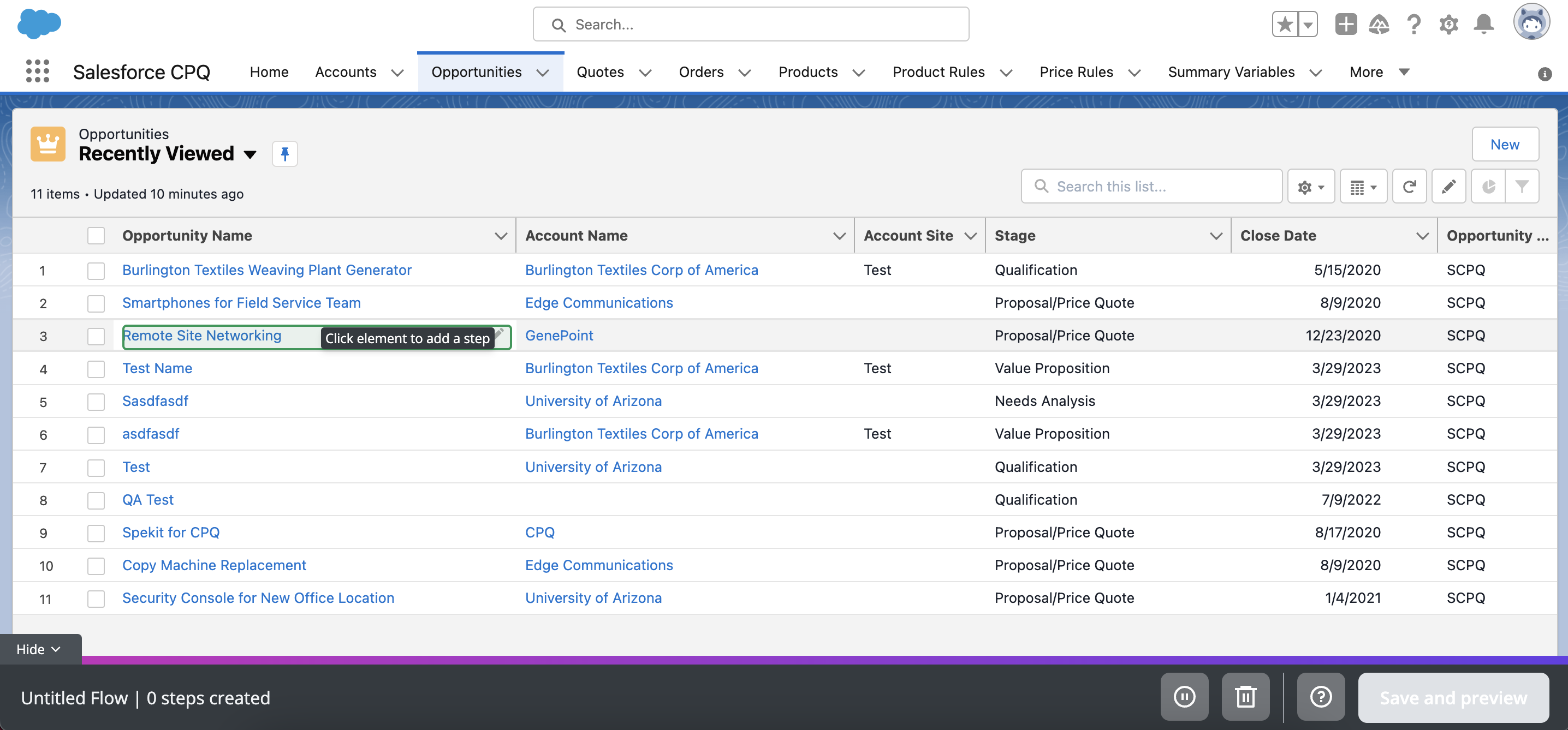Click the Edit List pencil icon
1568x730 pixels.
[1448, 187]
